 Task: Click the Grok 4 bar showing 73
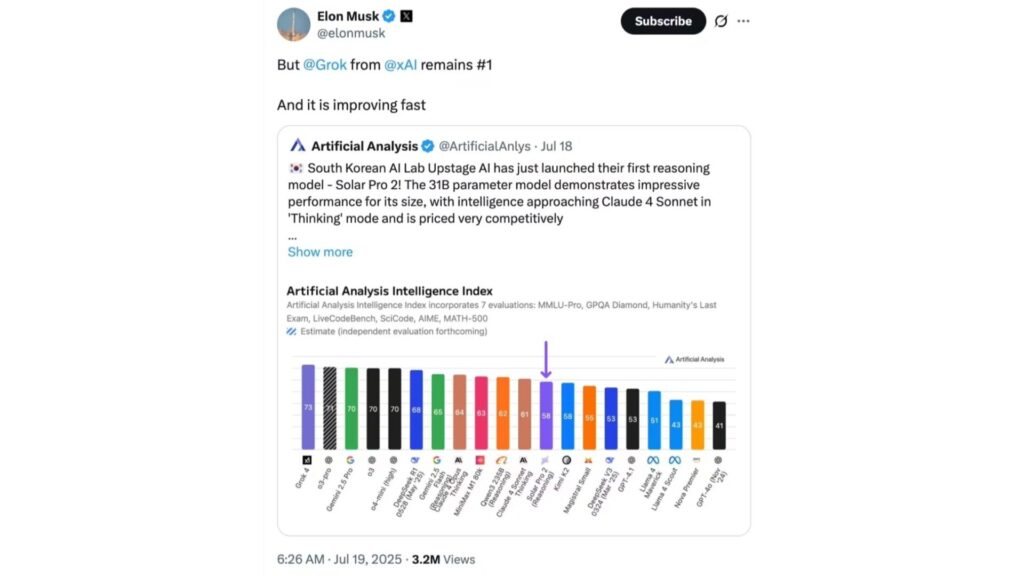click(x=308, y=406)
